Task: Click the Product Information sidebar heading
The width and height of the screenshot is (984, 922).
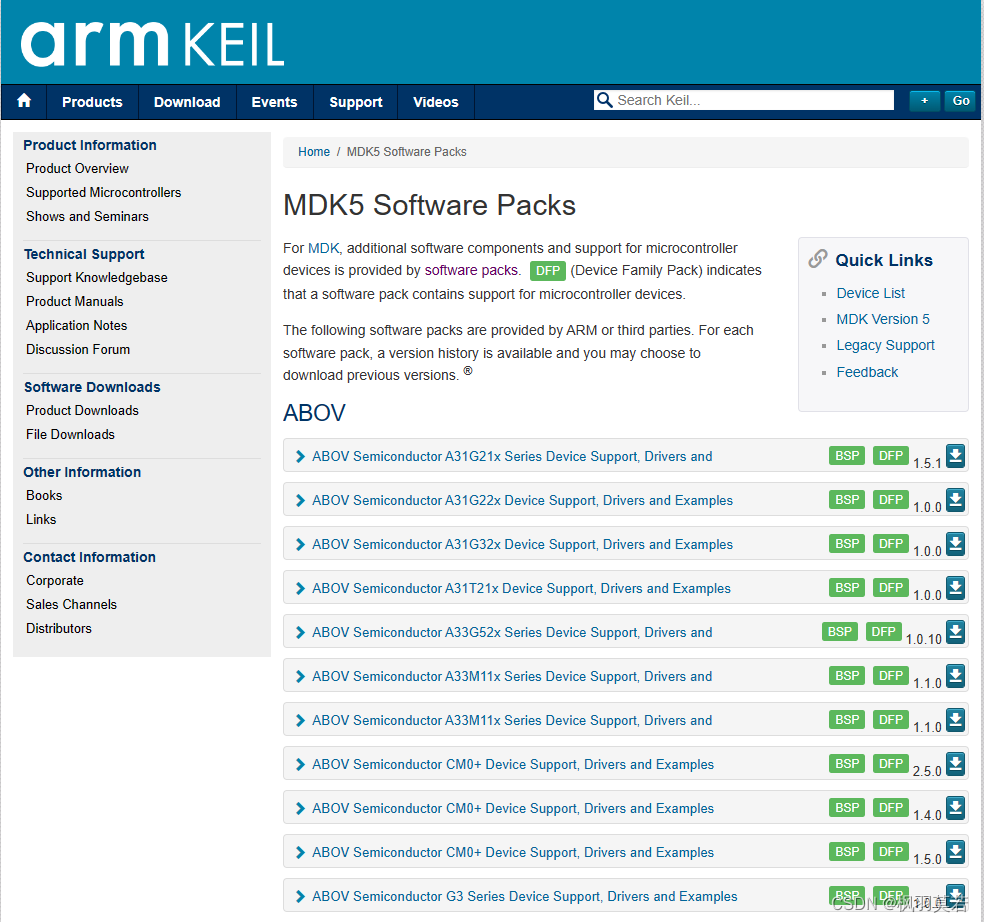Action: point(90,145)
